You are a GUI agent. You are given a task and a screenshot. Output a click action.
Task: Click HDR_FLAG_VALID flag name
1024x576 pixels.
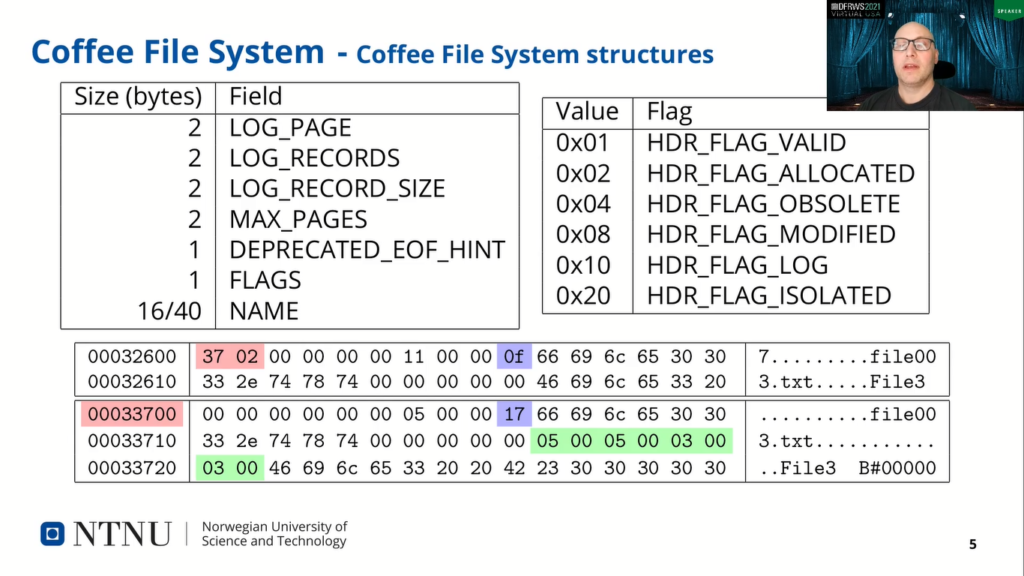(746, 142)
